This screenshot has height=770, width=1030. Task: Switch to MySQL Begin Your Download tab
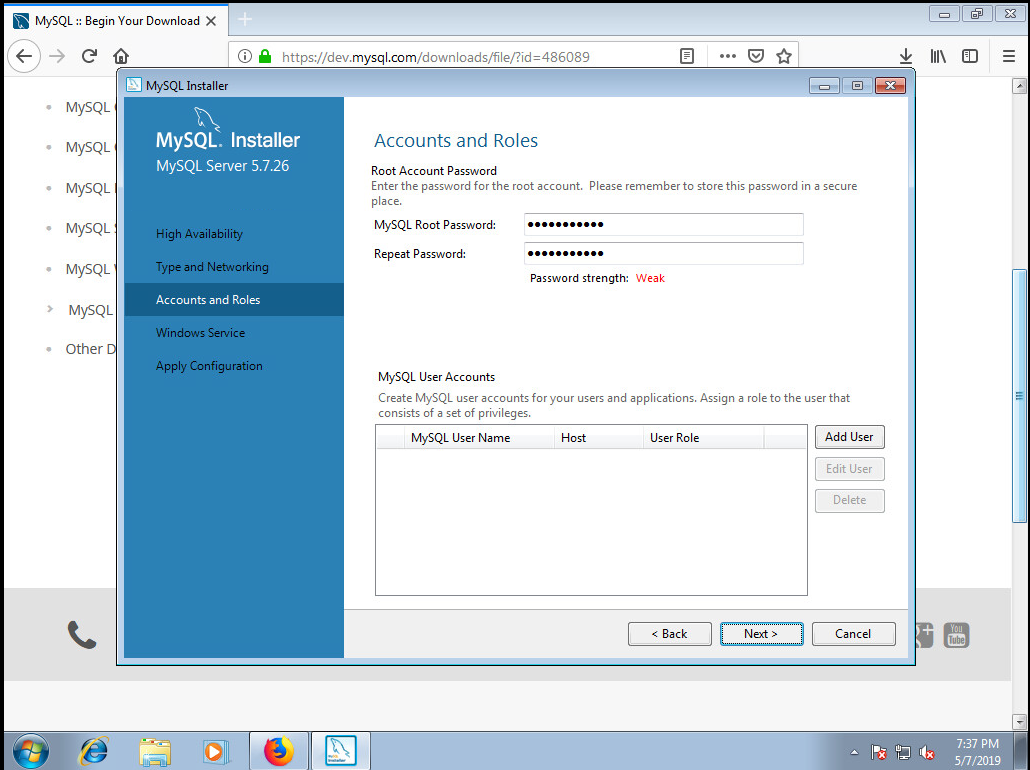click(117, 21)
